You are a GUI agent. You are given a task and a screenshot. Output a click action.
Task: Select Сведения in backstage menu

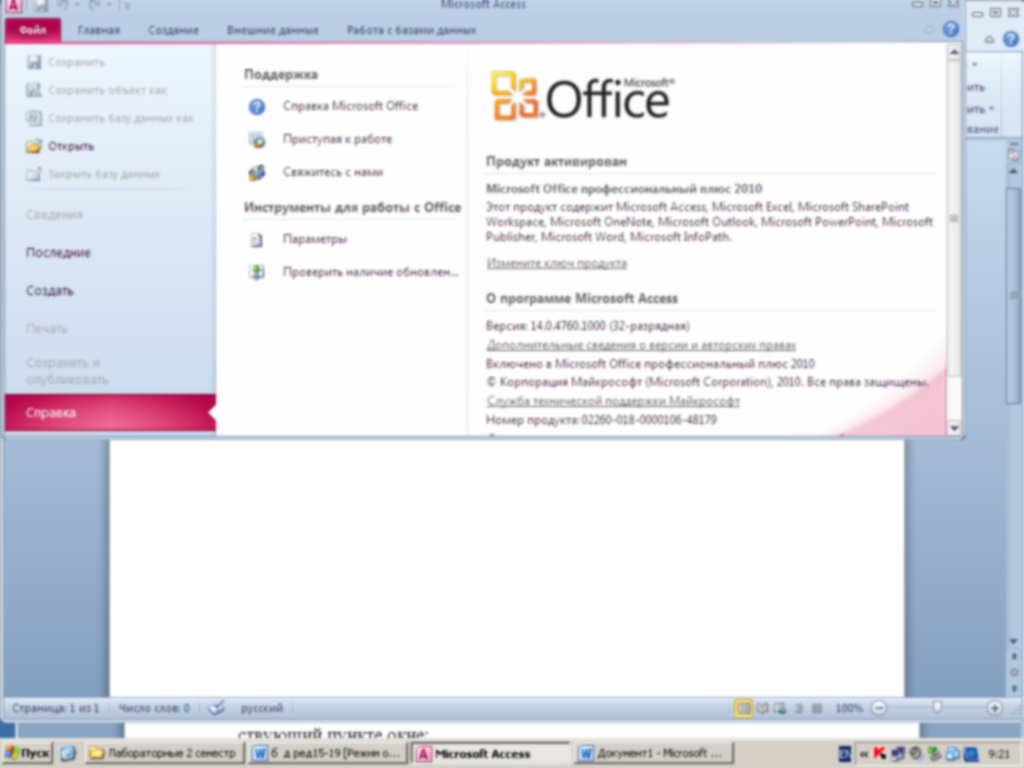click(54, 215)
